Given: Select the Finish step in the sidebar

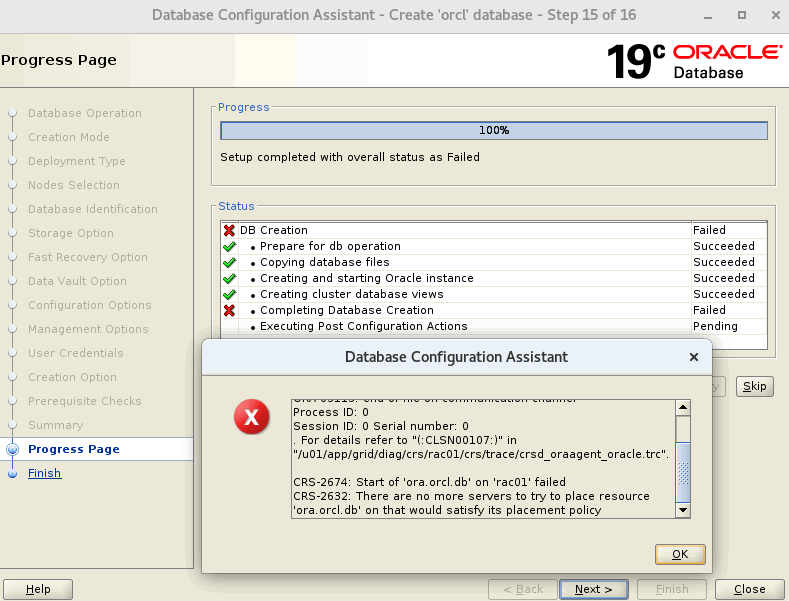Looking at the screenshot, I should coord(44,473).
